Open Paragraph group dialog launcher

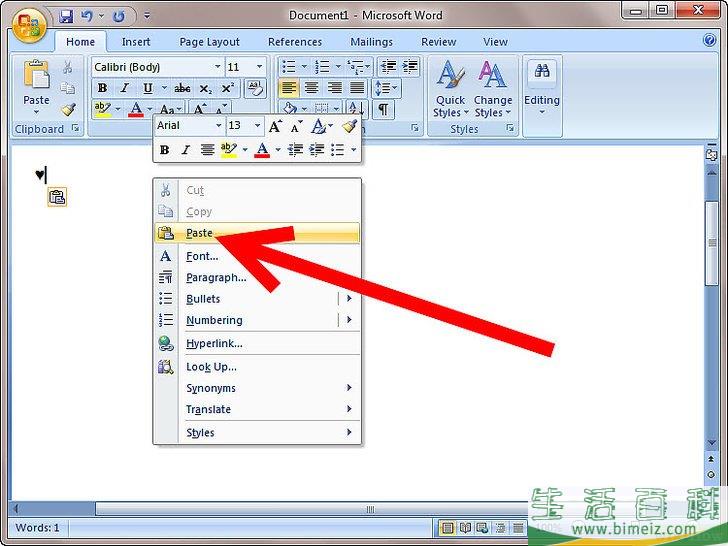pyautogui.click(x=415, y=128)
